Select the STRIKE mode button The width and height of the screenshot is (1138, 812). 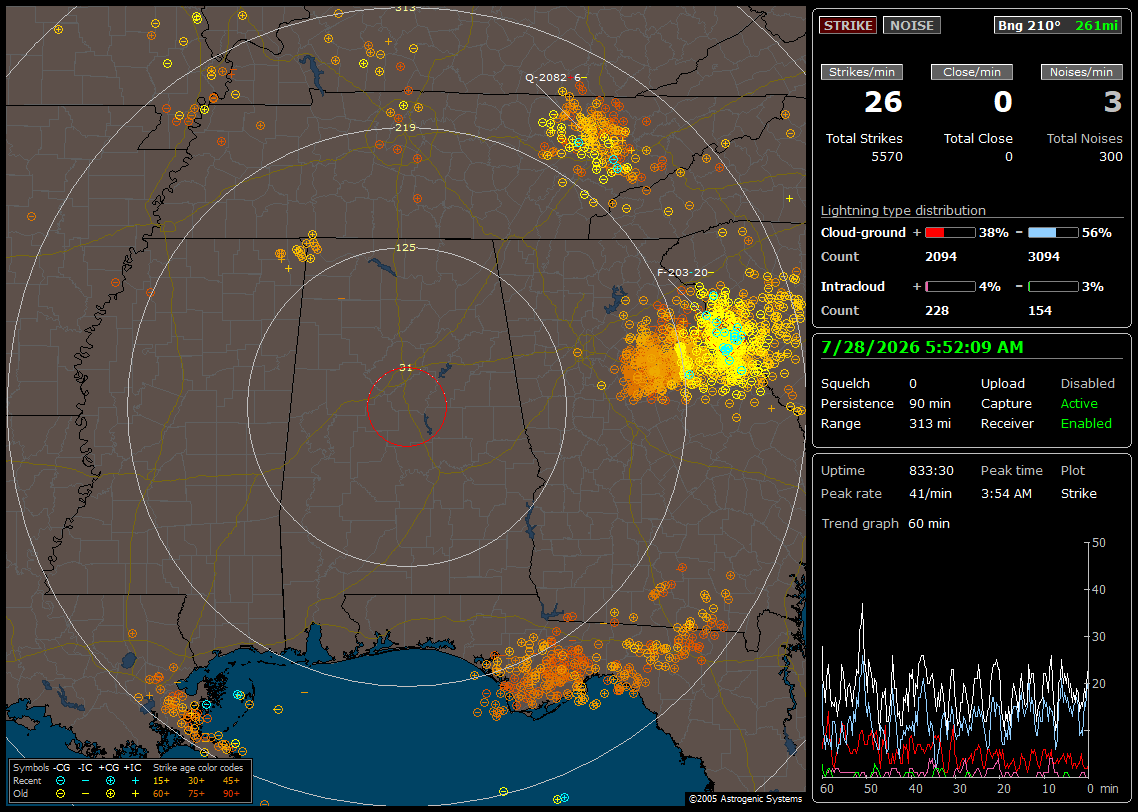tap(848, 25)
